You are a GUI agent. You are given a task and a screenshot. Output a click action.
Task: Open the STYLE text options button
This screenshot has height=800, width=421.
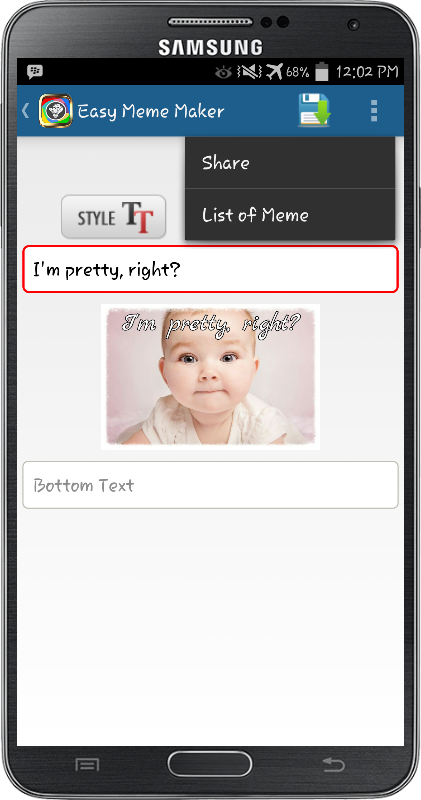point(114,217)
